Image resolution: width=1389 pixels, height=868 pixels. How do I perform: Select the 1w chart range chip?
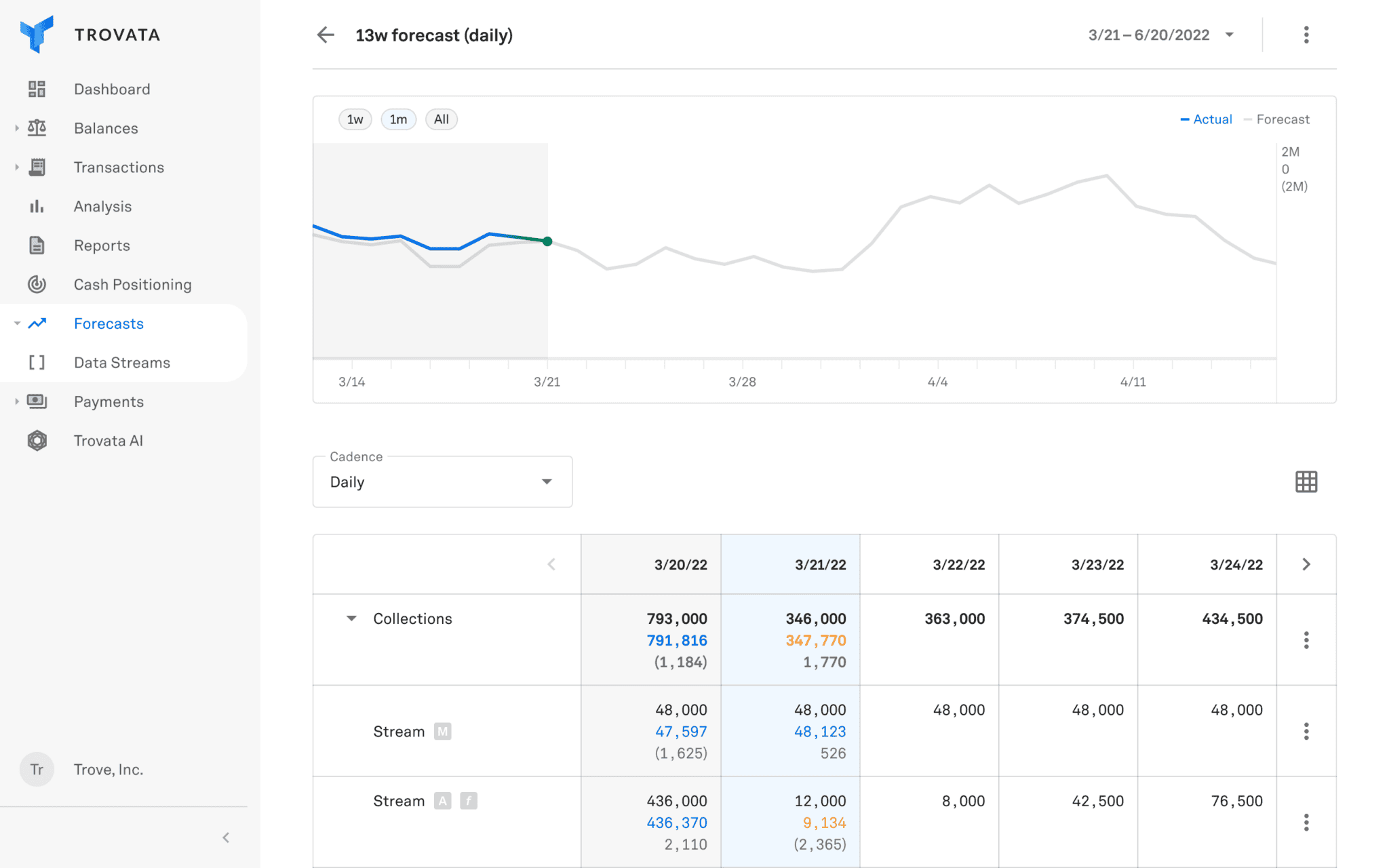point(355,119)
